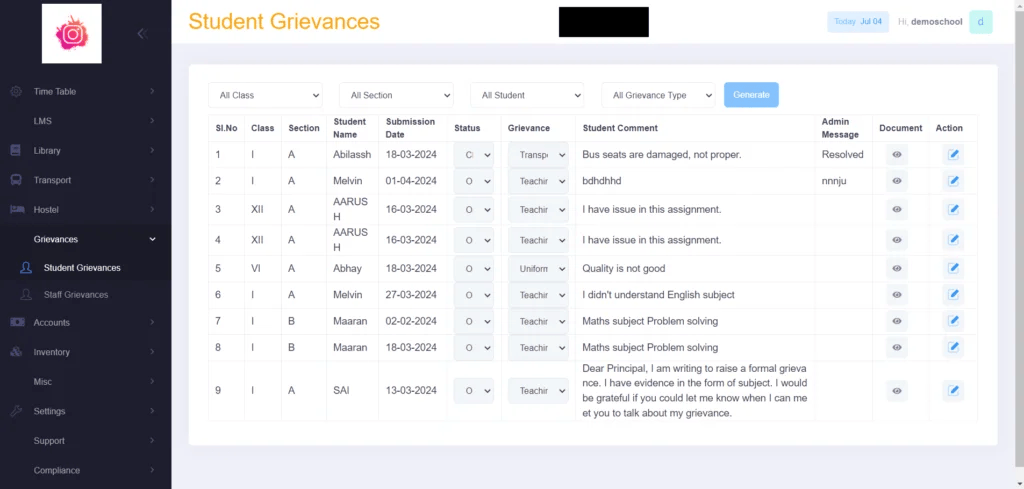Screen dimensions: 1024x489
Task: Click the user avatar 'd' icon
Action: click(x=980, y=22)
